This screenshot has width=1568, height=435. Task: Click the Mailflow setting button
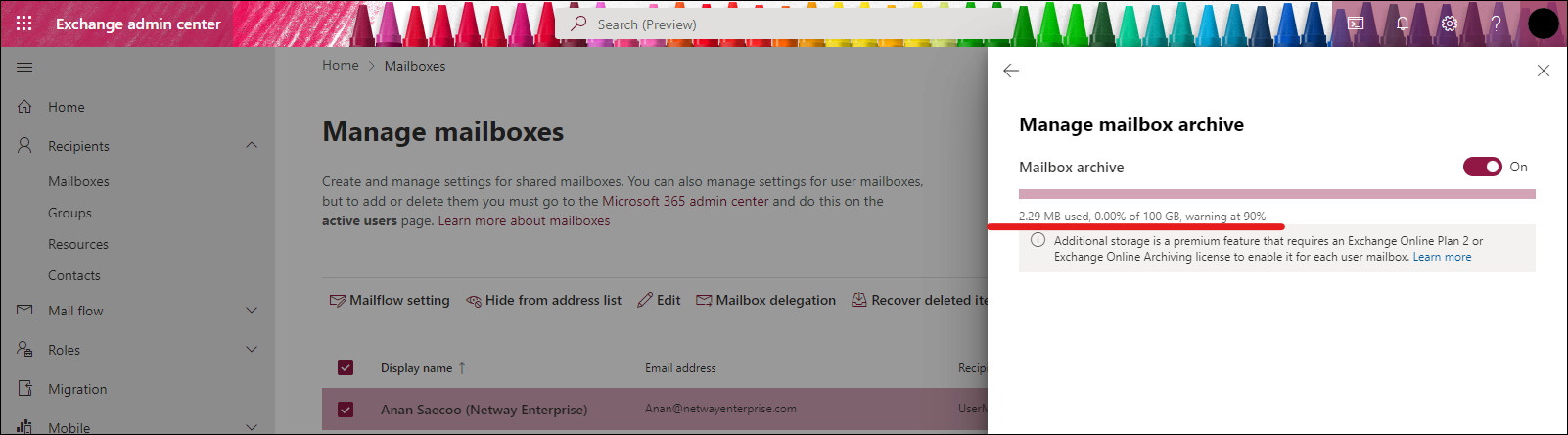point(390,300)
